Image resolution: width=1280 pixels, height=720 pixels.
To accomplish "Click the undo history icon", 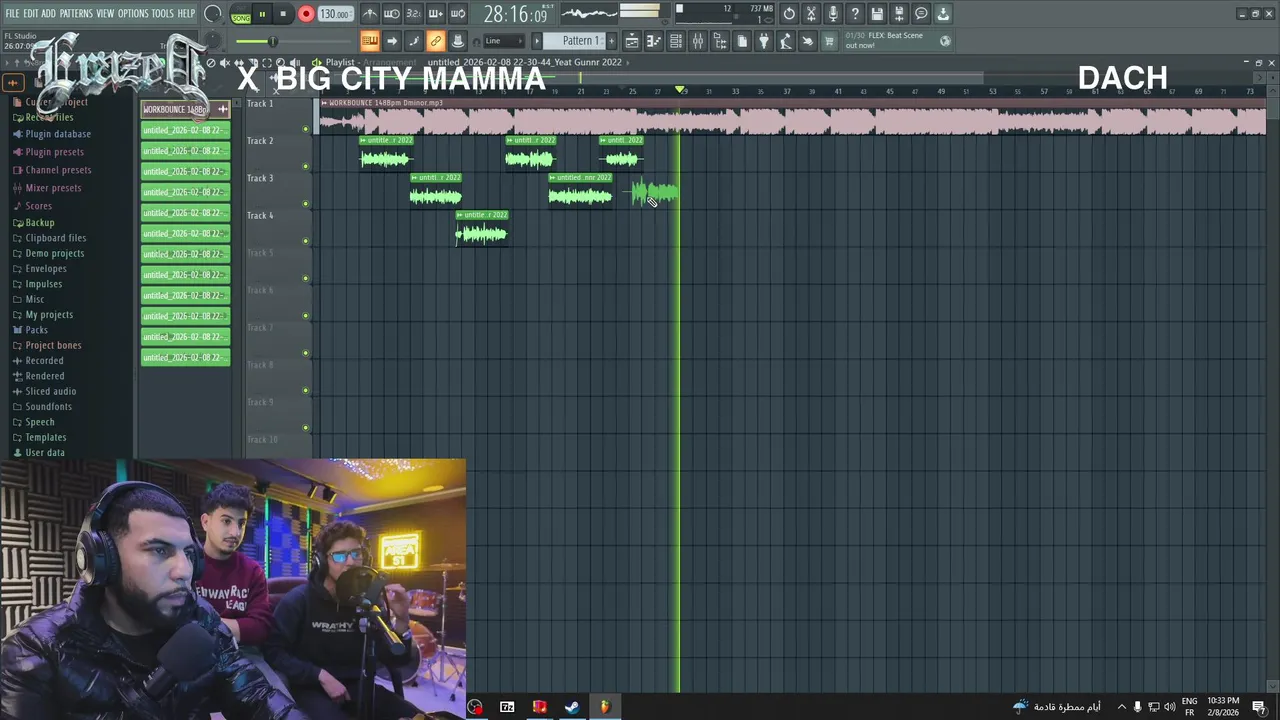I will point(789,14).
